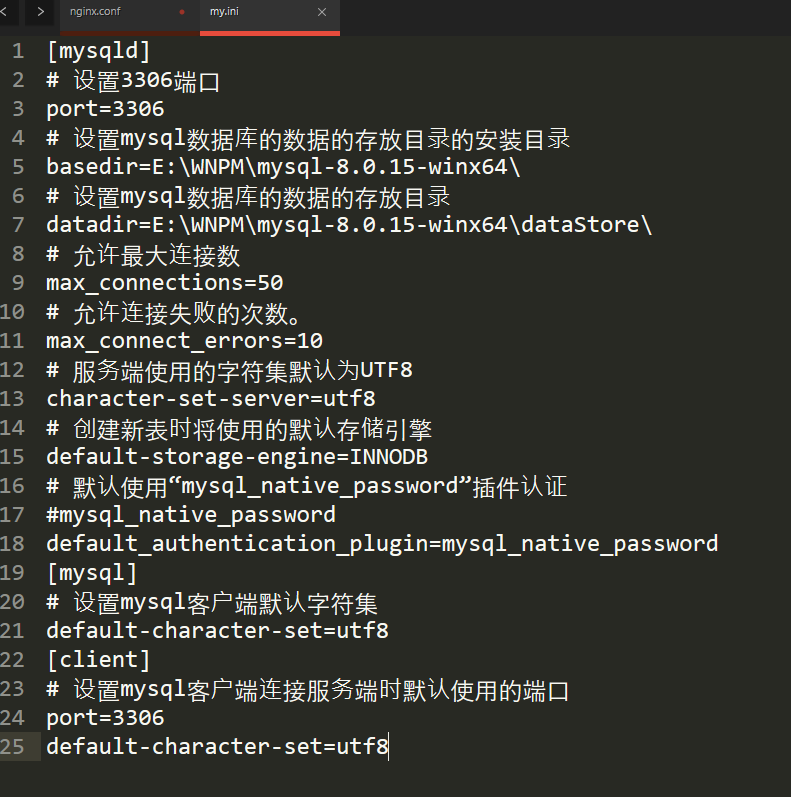Click the basedir path line
This screenshot has width=791, height=797.
point(282,167)
